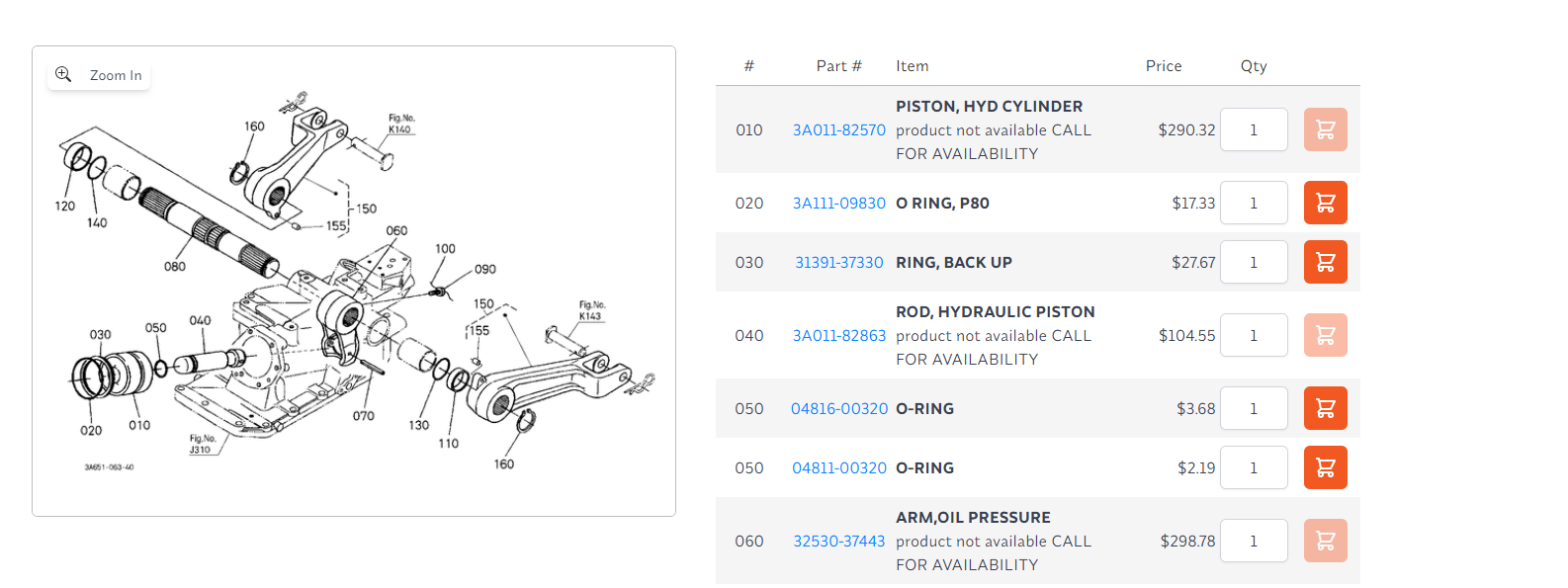Click the hydraulic cylinder parts diagram
The image size is (1568, 588).
[354, 296]
